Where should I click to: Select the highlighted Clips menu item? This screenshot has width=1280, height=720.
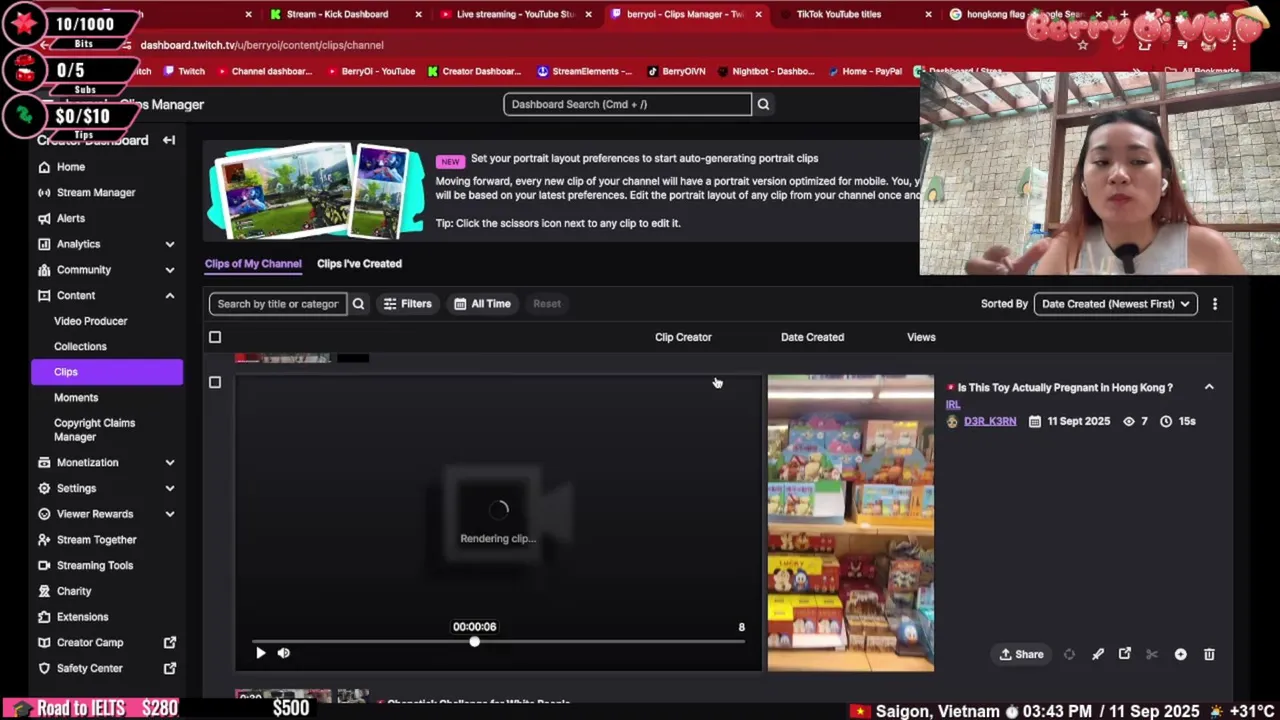coord(107,372)
